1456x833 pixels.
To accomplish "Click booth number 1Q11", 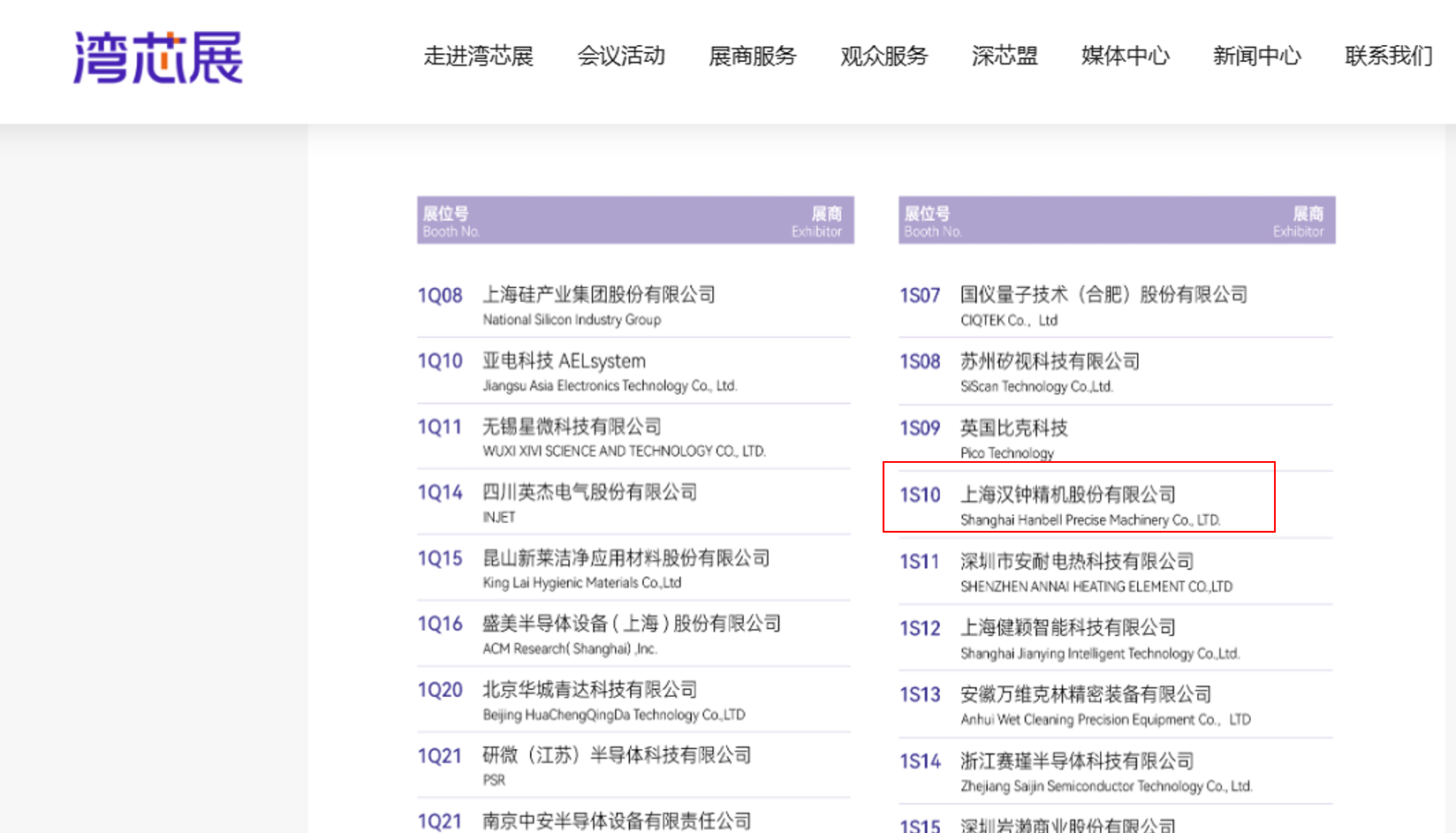I will pos(440,428).
